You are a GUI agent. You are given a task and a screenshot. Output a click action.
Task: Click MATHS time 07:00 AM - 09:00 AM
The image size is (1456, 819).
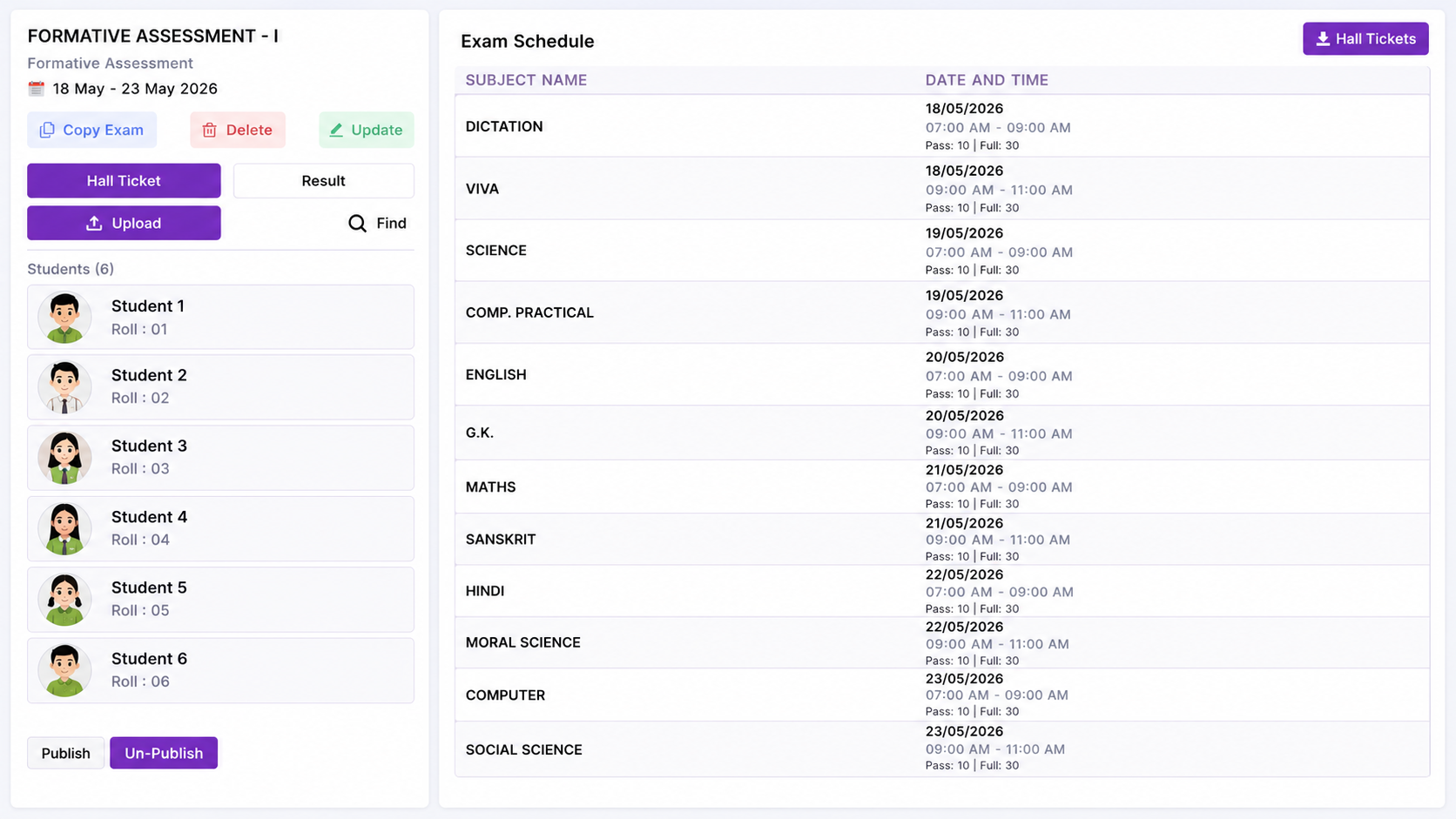pyautogui.click(x=999, y=487)
